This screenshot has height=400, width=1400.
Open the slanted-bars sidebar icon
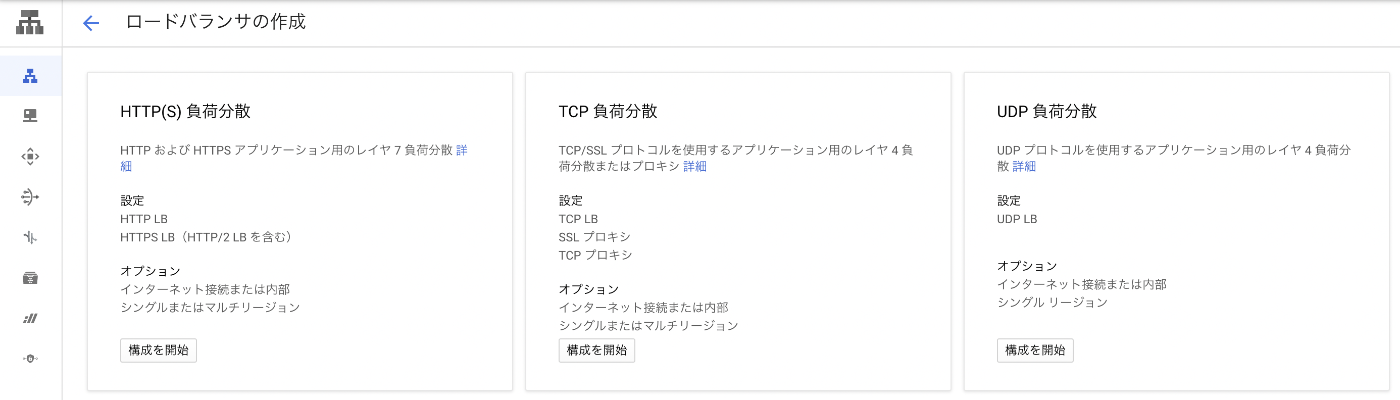(30, 318)
